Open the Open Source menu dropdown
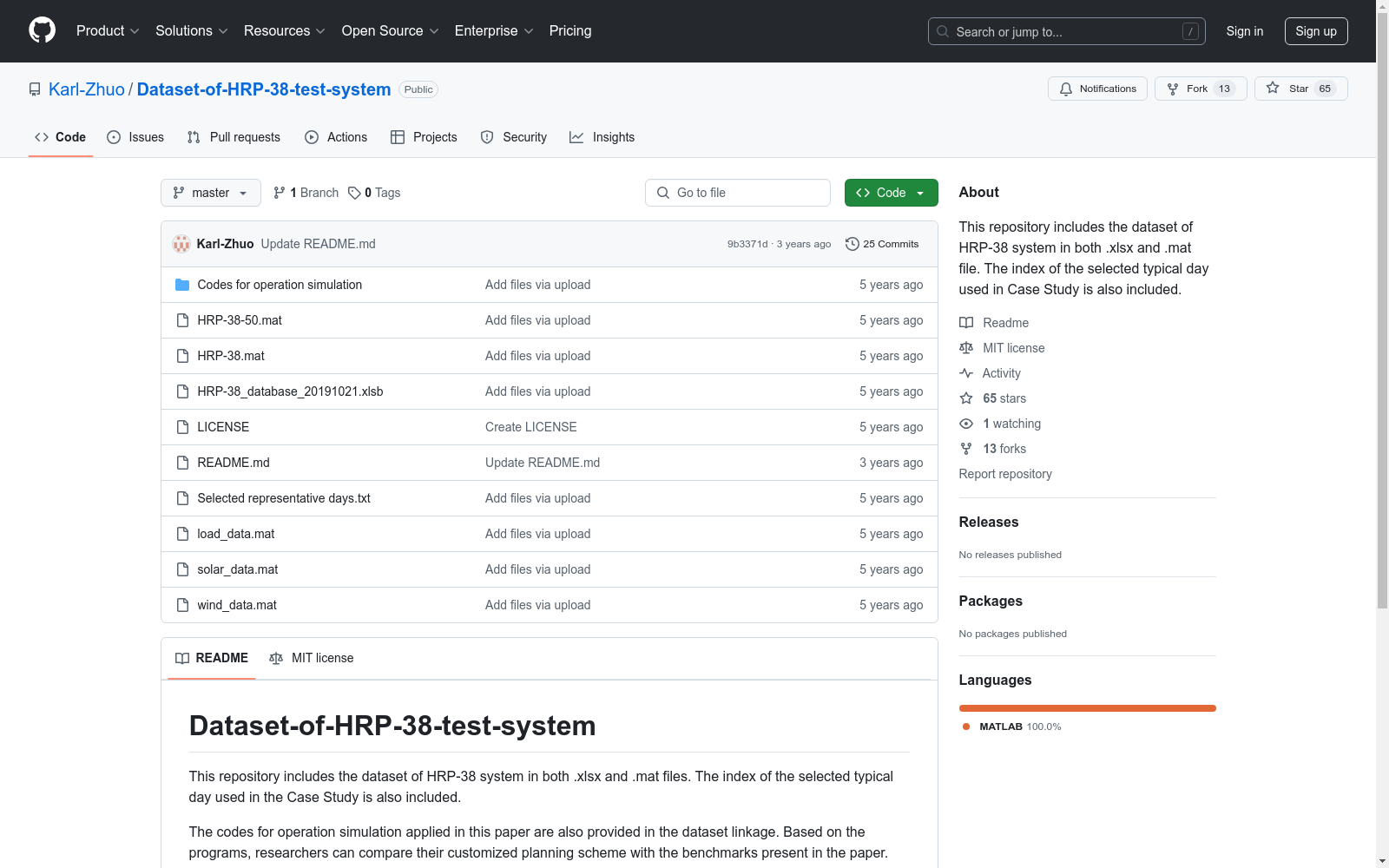Viewport: 1389px width, 868px height. point(390,30)
